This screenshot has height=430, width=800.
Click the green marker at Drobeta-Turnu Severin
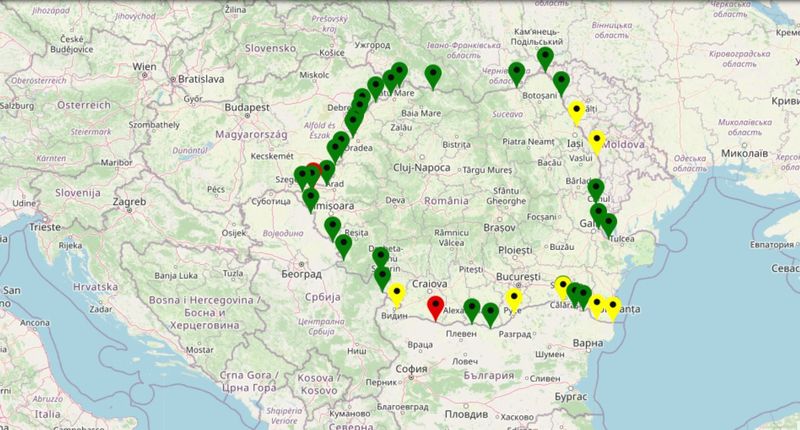coord(381,259)
